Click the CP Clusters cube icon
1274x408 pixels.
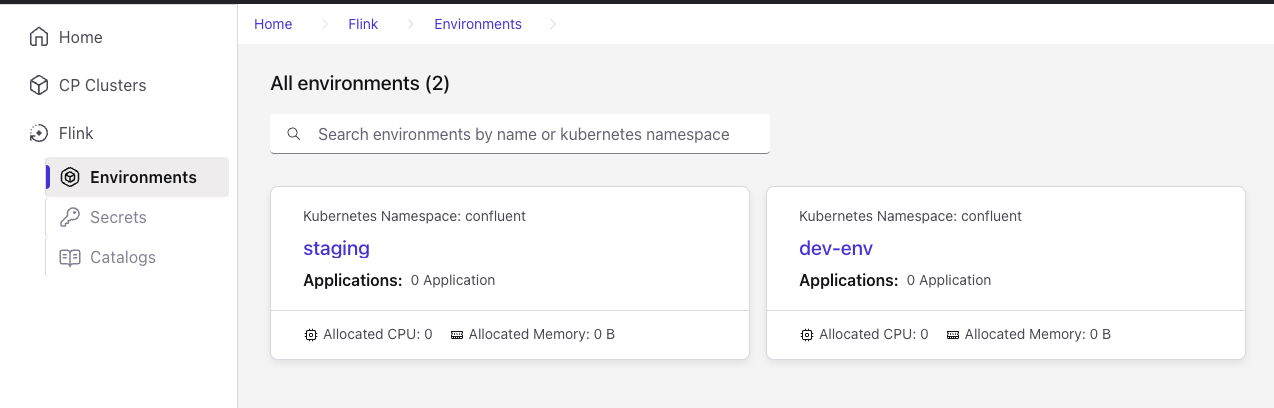point(39,85)
